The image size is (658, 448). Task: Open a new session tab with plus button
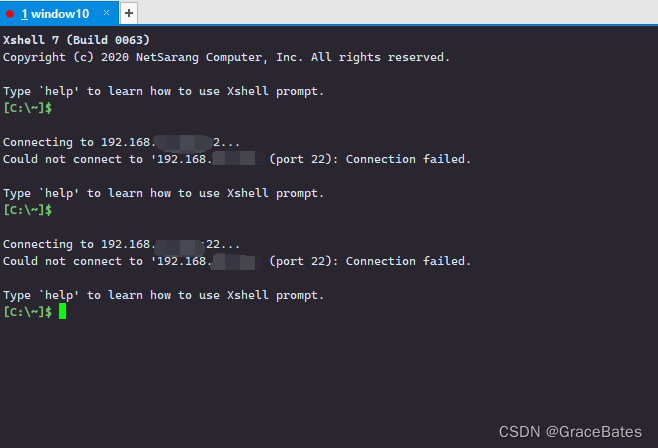click(129, 13)
